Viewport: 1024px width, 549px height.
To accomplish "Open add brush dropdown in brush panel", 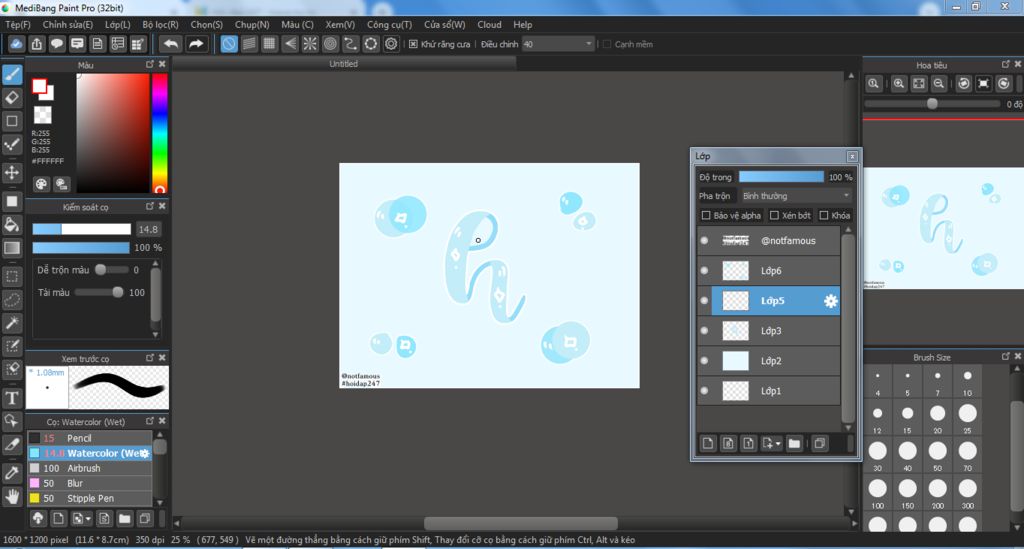I will [x=88, y=520].
